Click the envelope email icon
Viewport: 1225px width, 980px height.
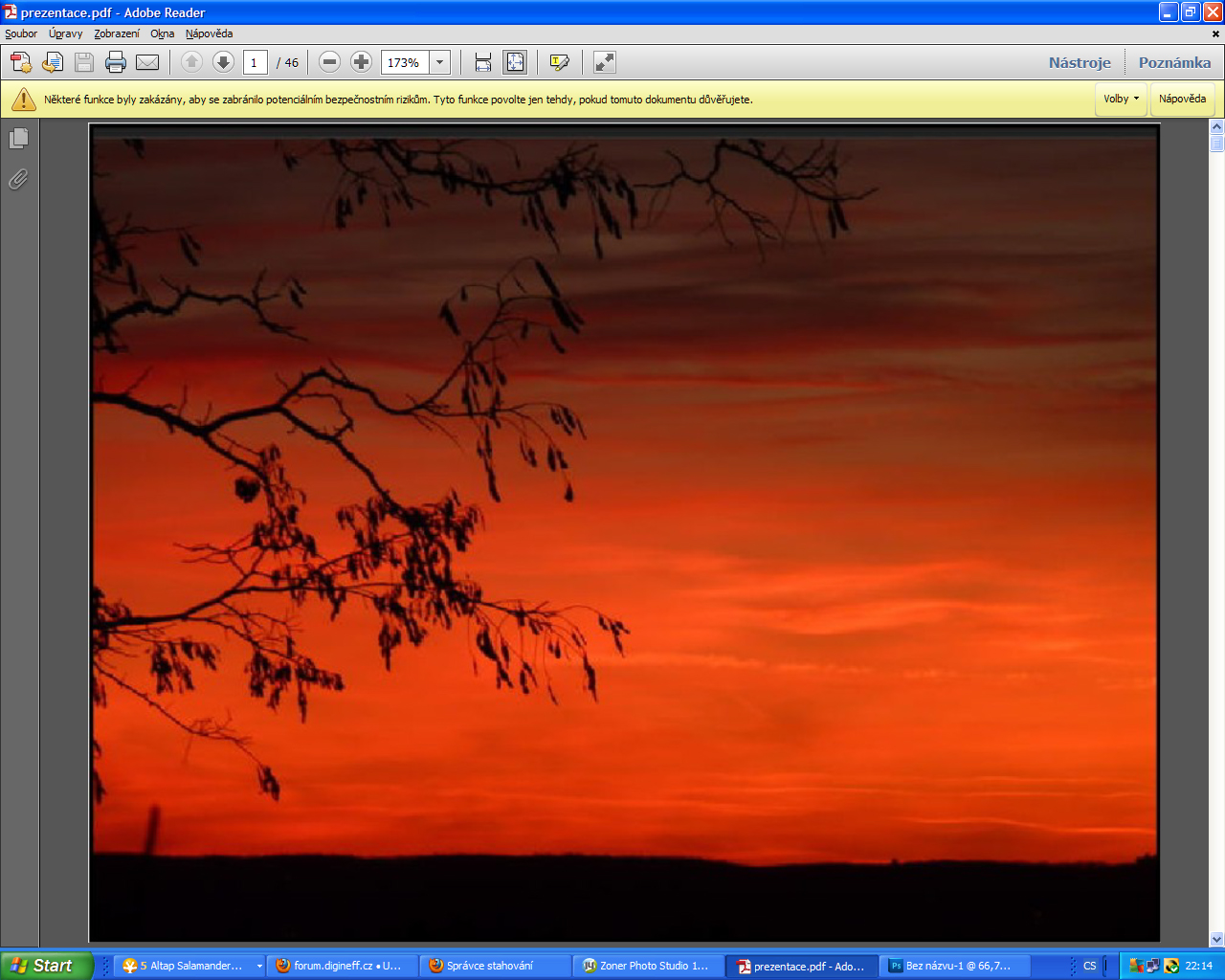click(x=147, y=63)
